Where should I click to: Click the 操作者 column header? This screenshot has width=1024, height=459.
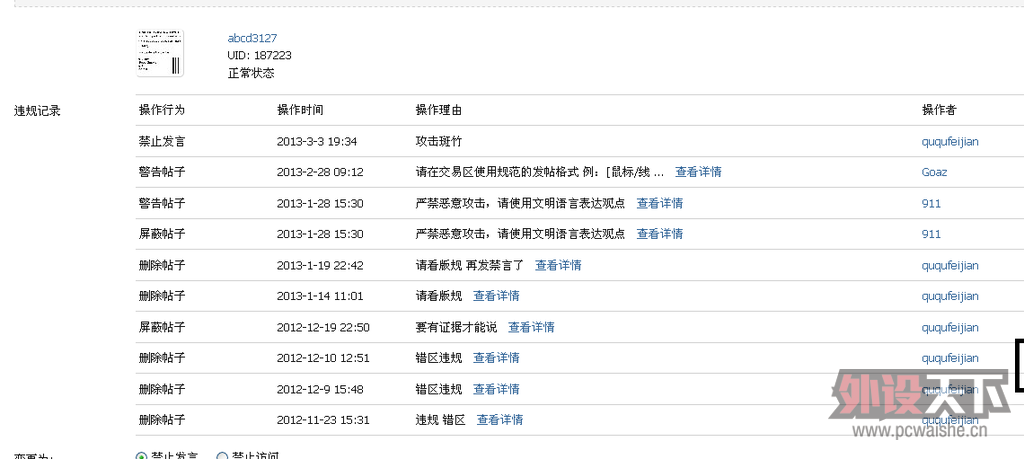939,110
